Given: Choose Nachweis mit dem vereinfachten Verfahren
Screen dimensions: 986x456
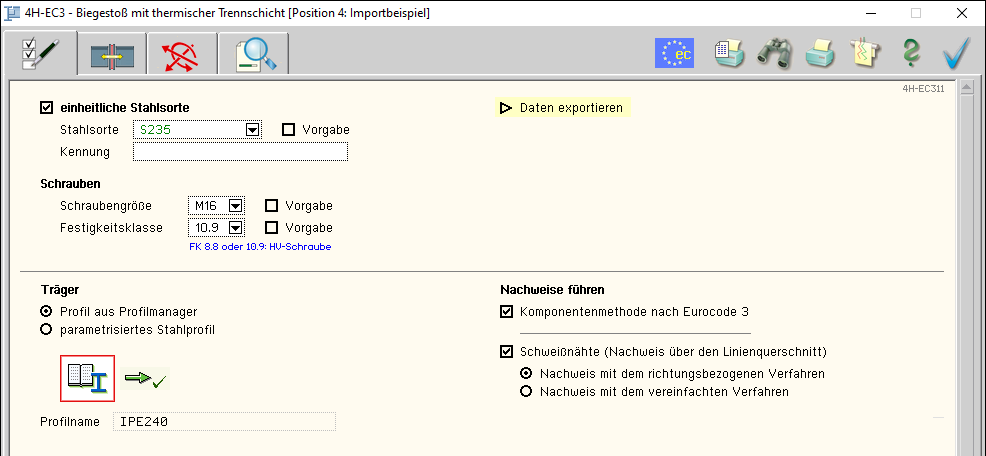Looking at the screenshot, I should [x=526, y=392].
